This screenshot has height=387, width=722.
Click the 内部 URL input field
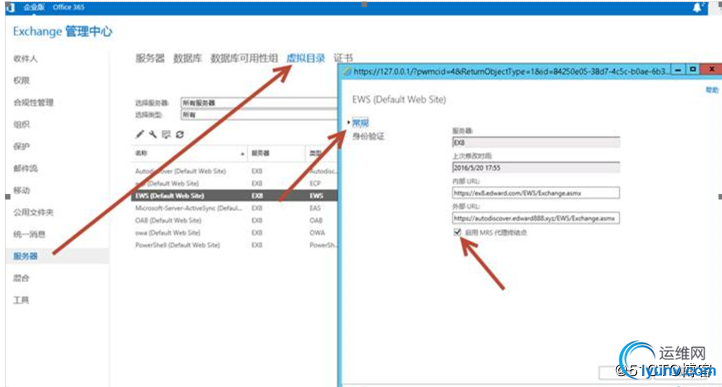point(536,193)
